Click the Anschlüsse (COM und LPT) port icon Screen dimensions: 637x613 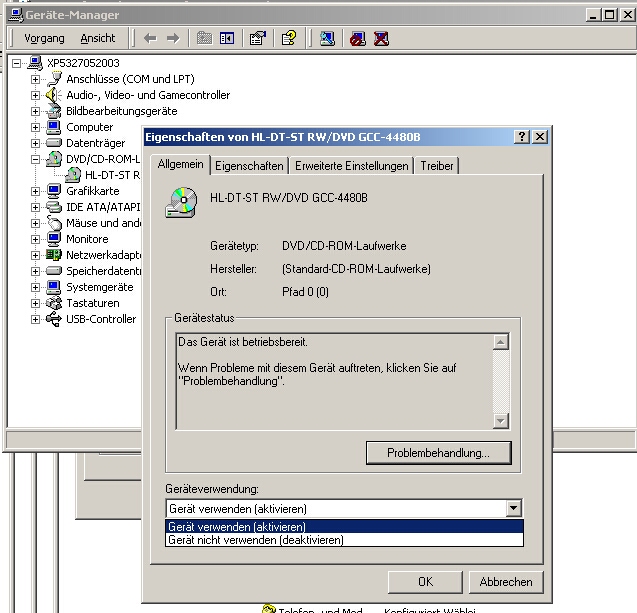(54, 79)
